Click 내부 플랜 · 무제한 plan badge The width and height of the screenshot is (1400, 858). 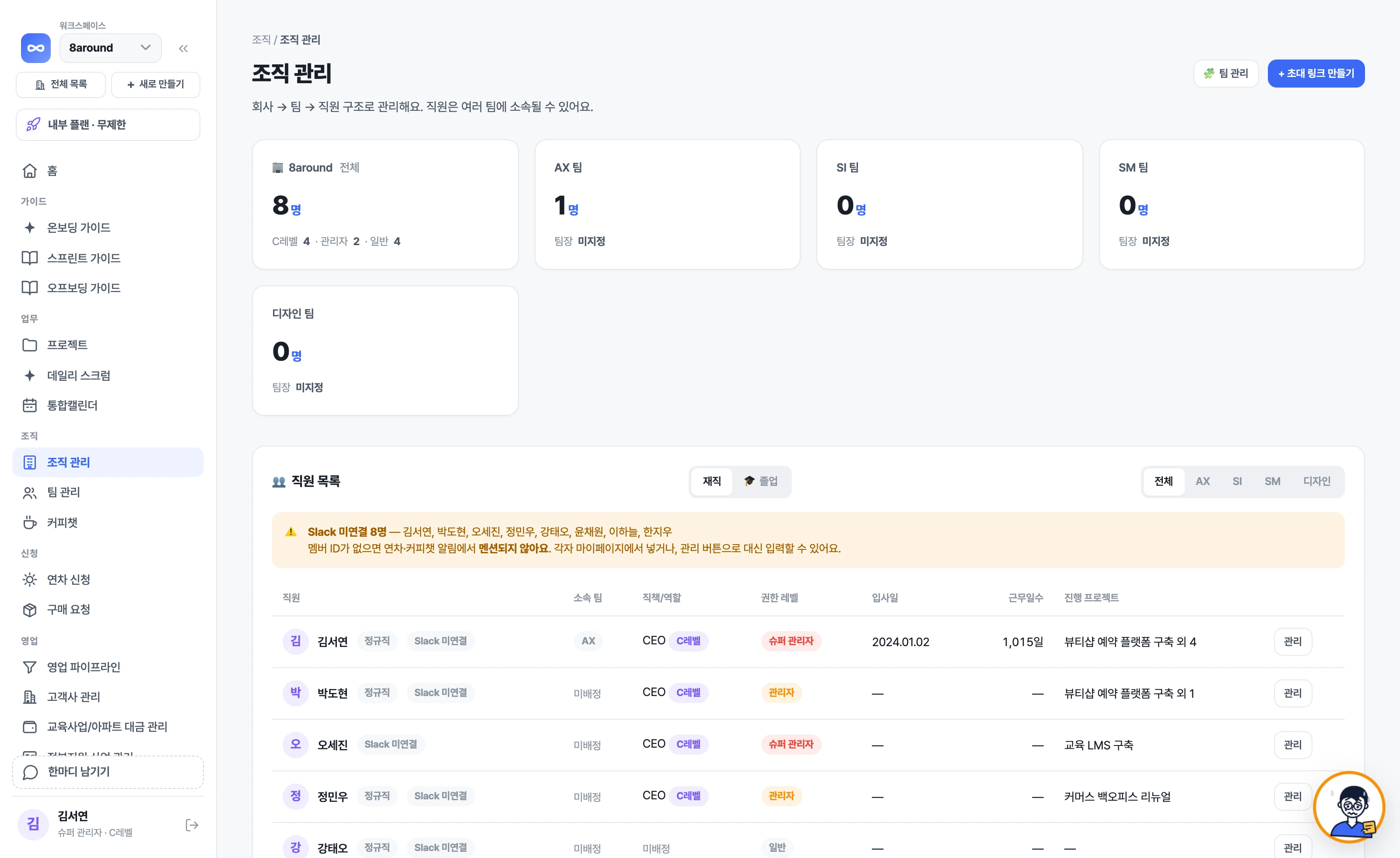pyautogui.click(x=108, y=124)
